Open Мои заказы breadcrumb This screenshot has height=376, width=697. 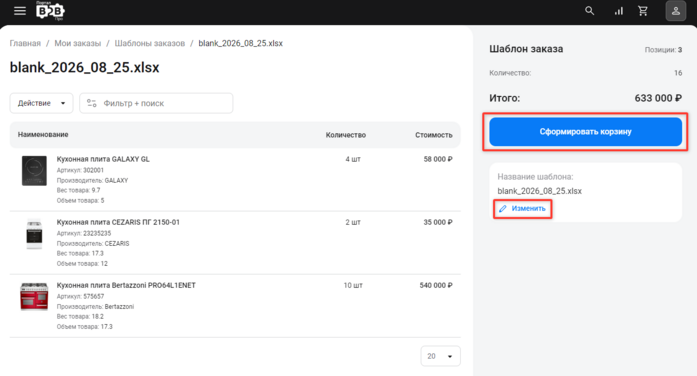(x=78, y=43)
